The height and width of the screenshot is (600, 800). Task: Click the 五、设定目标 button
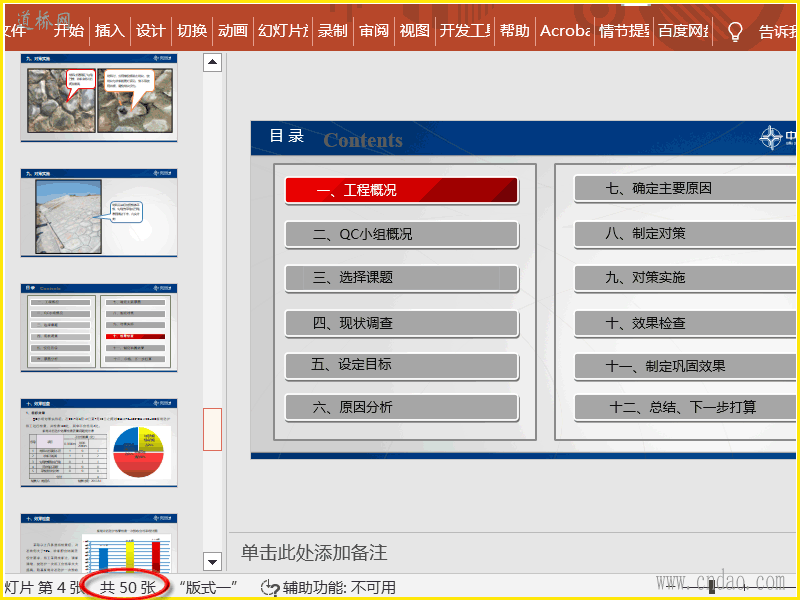tap(402, 365)
